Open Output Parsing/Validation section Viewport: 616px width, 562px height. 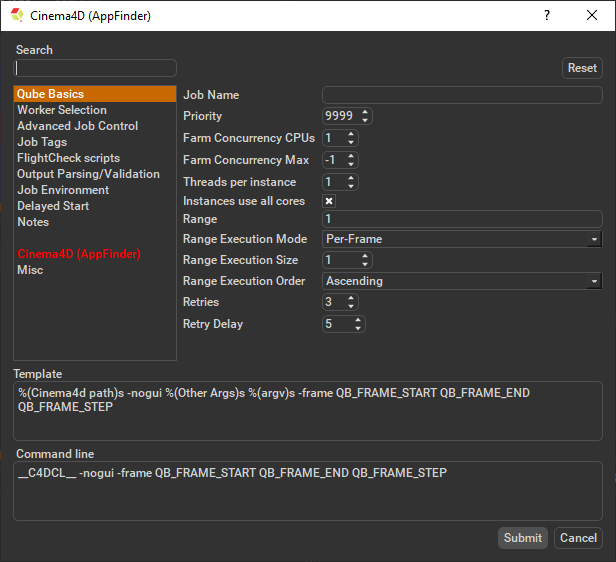(95, 174)
